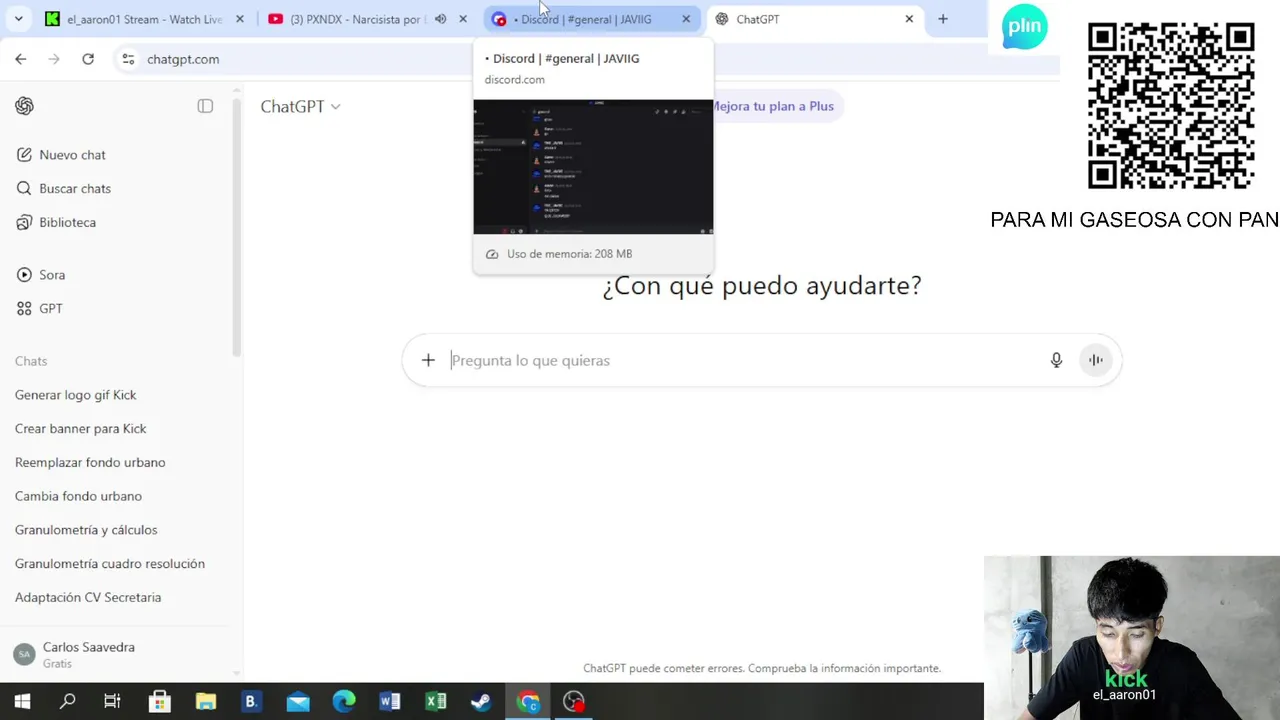Focus the 'Pregunta lo que quieras' input field
Image resolution: width=1280 pixels, height=720 pixels.
tap(742, 361)
